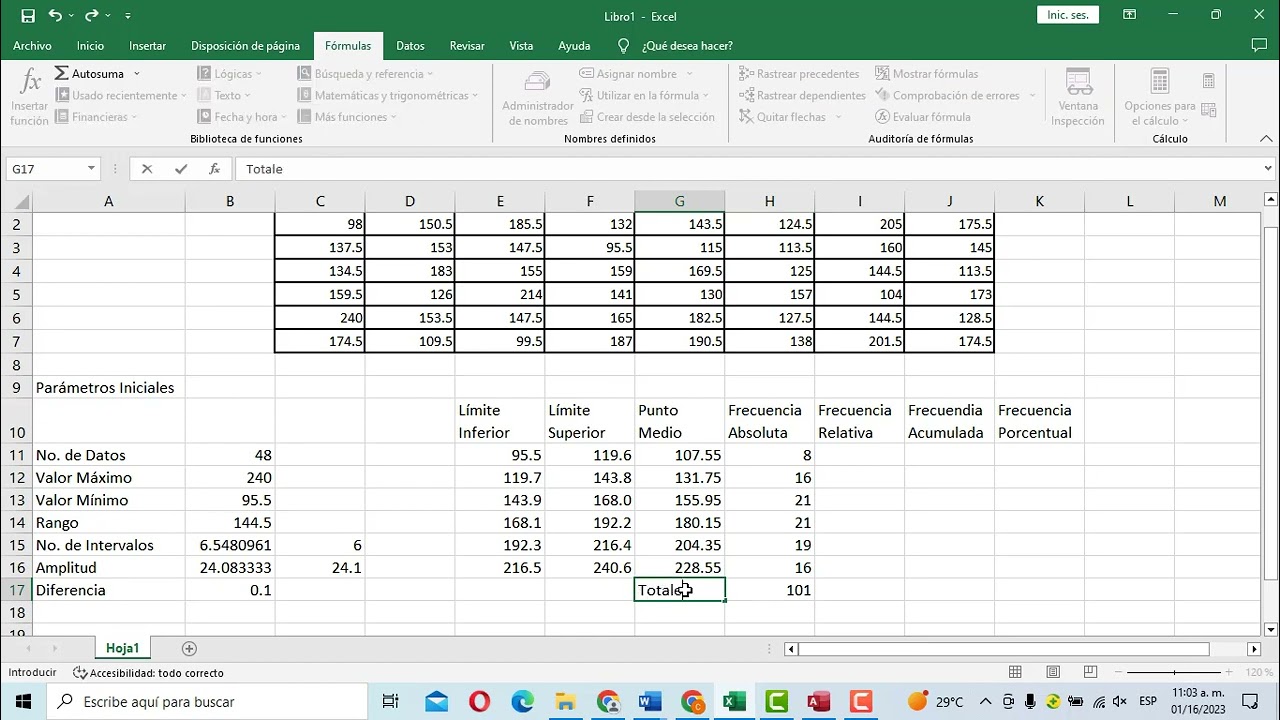The height and width of the screenshot is (720, 1280).
Task: Switch to Page Layout view icon
Action: click(1053, 672)
